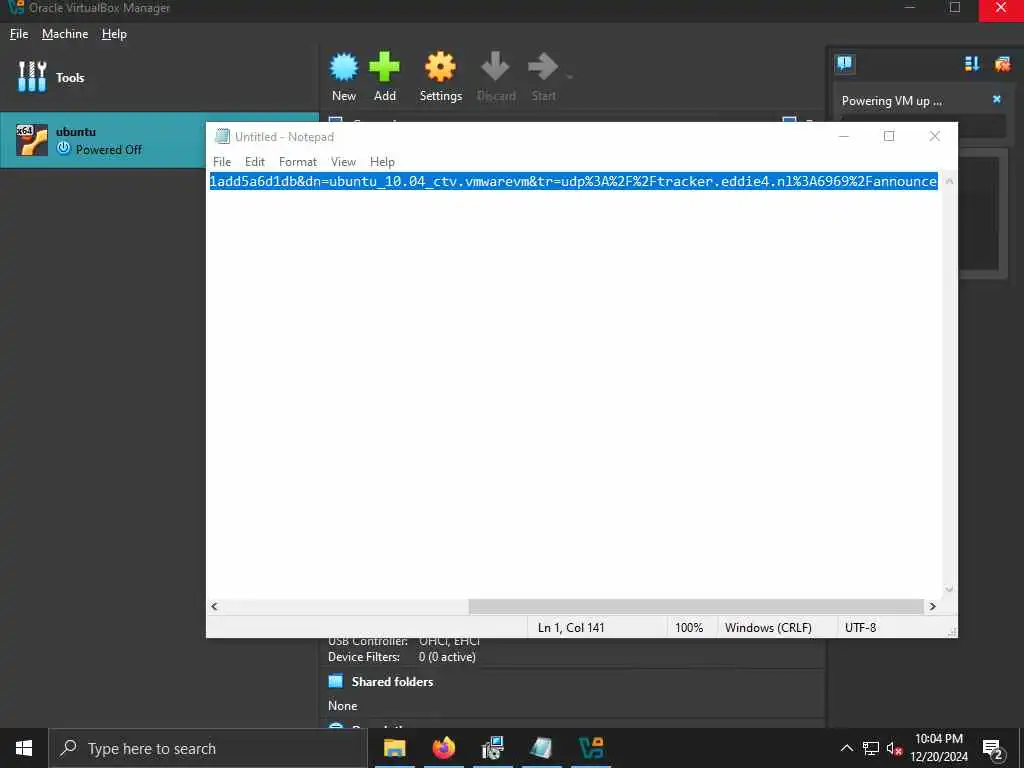Open Notepad File menu
Image resolution: width=1024 pixels, height=768 pixels.
(222, 162)
